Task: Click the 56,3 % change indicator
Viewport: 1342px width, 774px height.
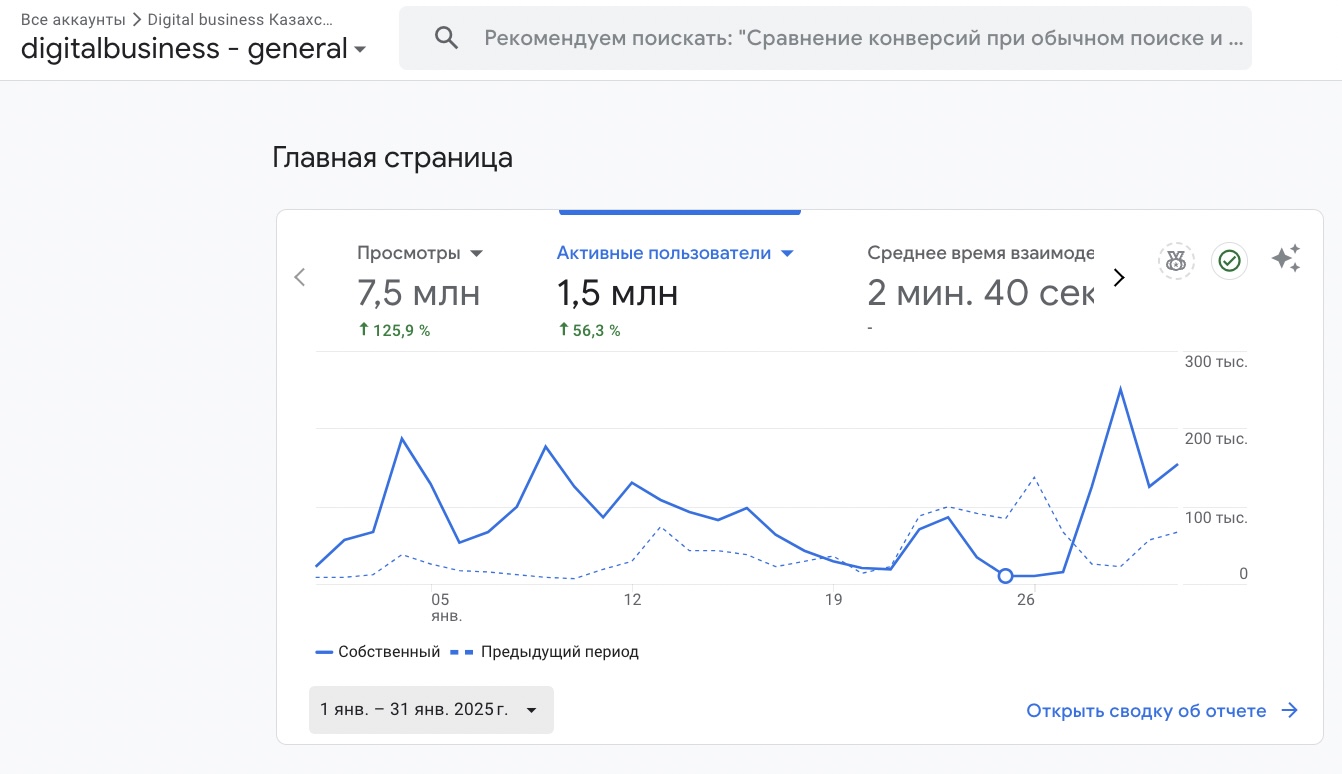Action: (589, 330)
